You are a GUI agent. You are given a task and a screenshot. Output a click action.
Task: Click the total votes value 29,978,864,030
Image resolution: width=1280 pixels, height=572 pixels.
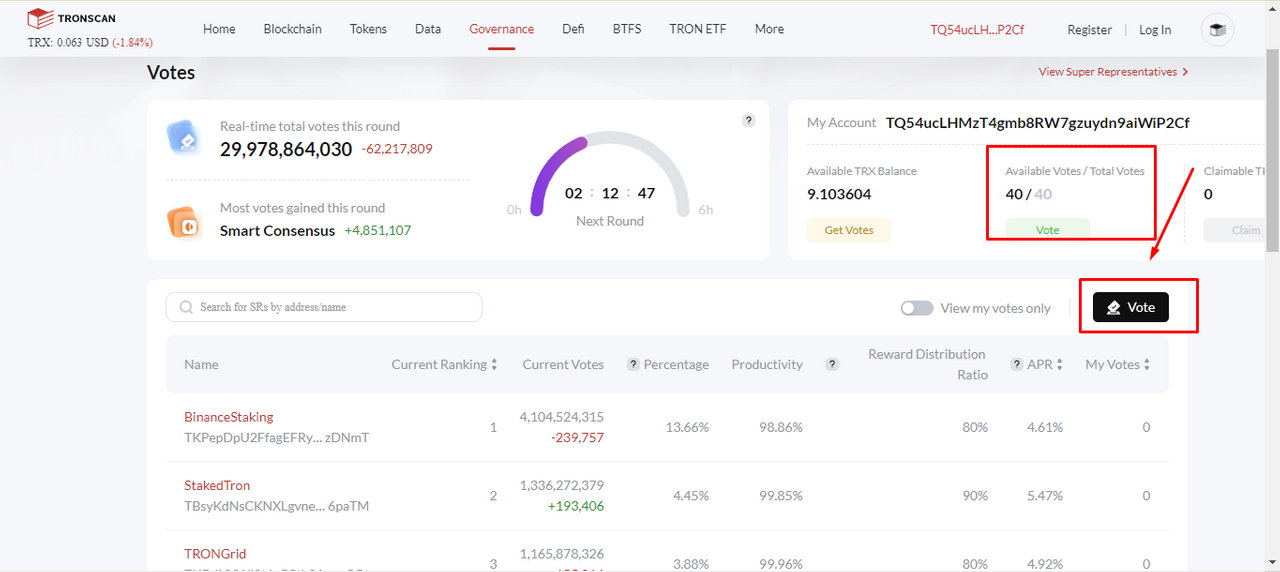[x=286, y=149]
